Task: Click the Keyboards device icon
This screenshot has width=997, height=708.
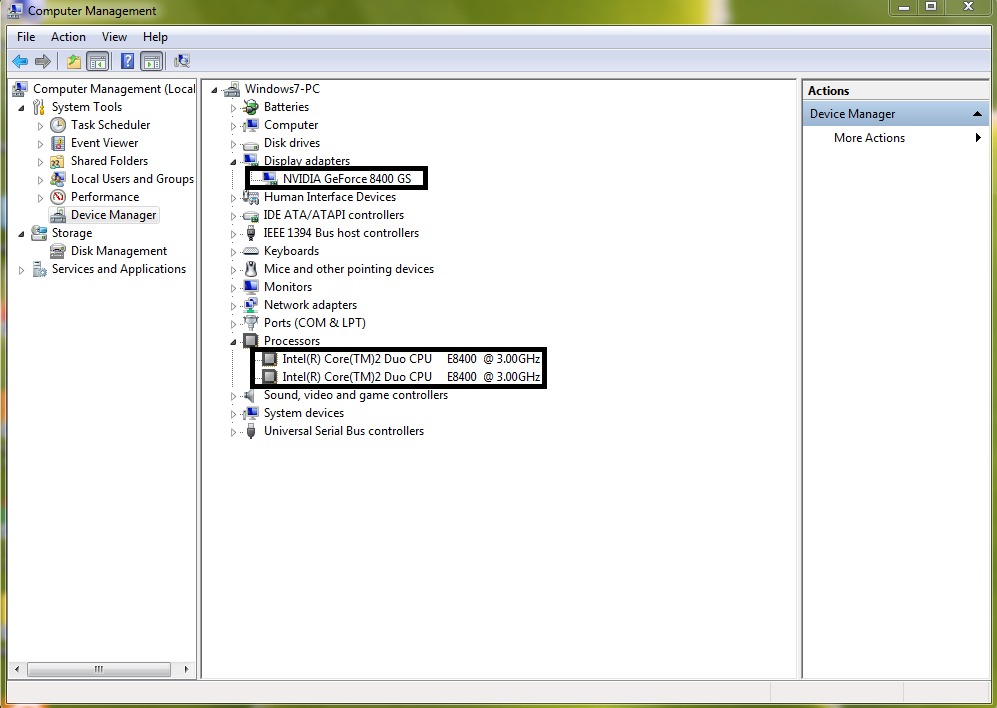Action: (x=251, y=251)
